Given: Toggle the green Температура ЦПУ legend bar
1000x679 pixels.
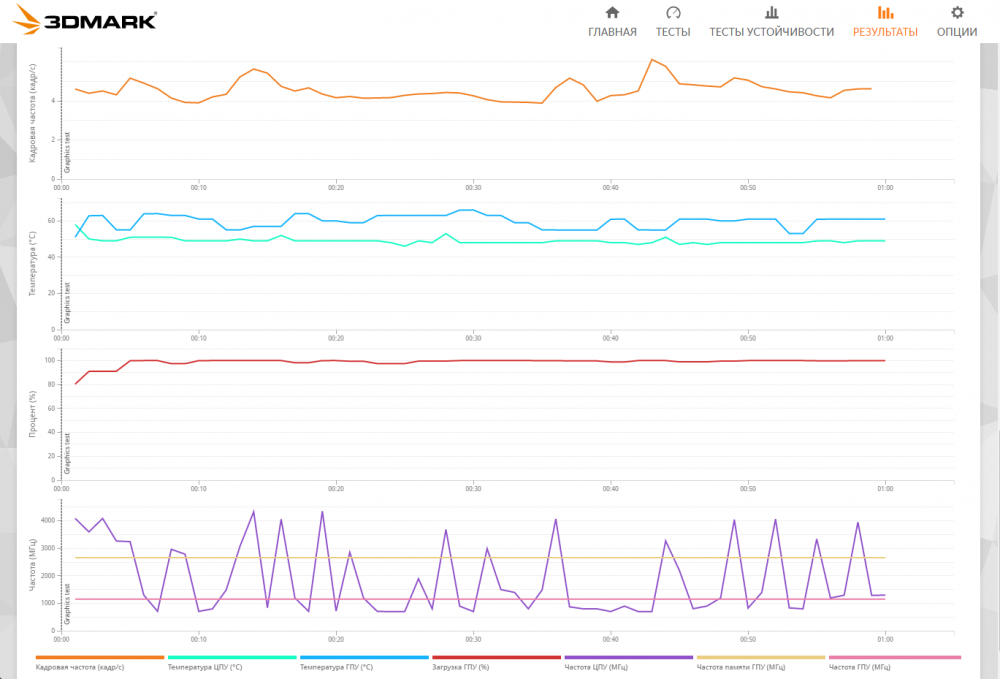Looking at the screenshot, I should (232, 657).
